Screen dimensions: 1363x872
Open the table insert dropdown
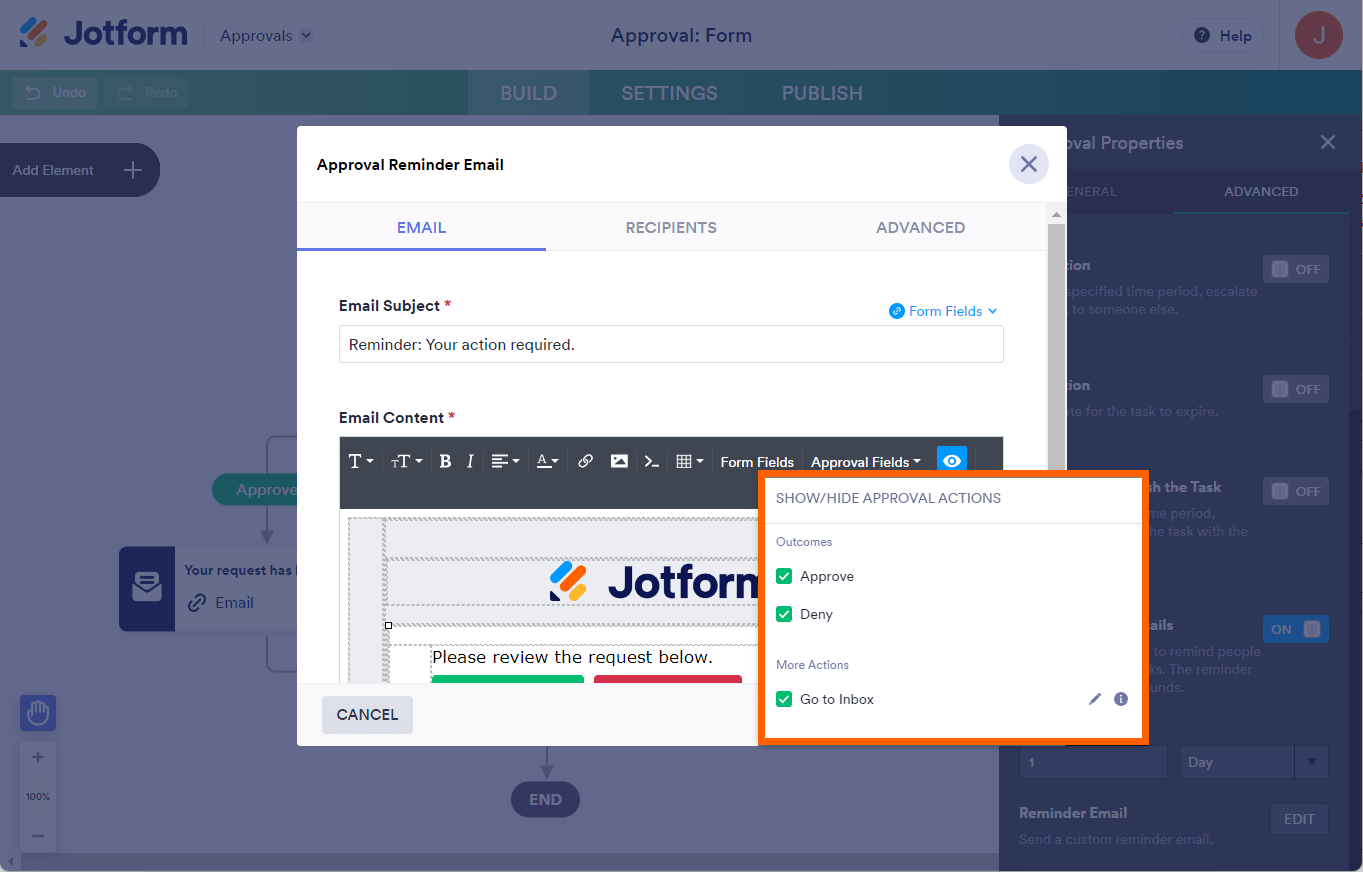pos(690,461)
